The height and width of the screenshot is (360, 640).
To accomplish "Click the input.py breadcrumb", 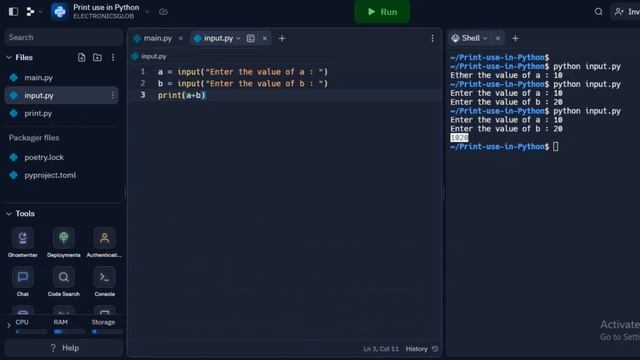I will 149,56.
